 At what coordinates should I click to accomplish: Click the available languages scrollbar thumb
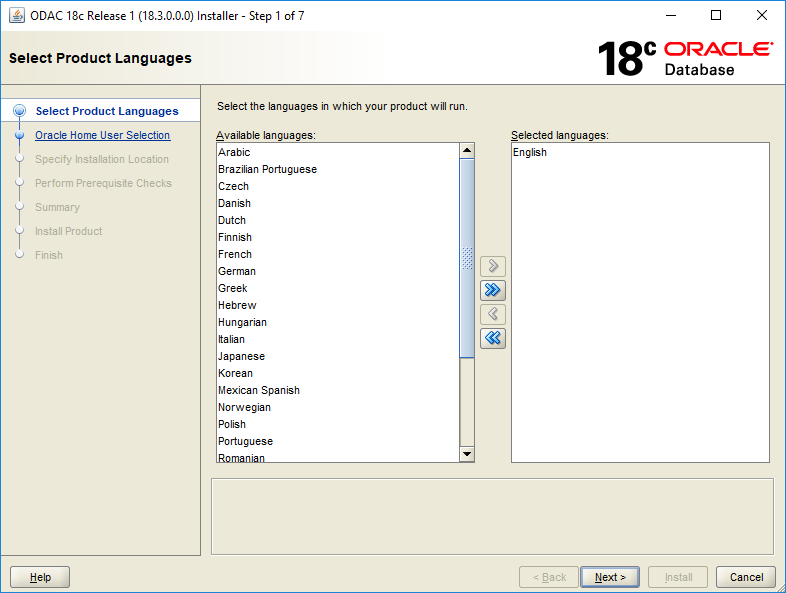[x=467, y=258]
